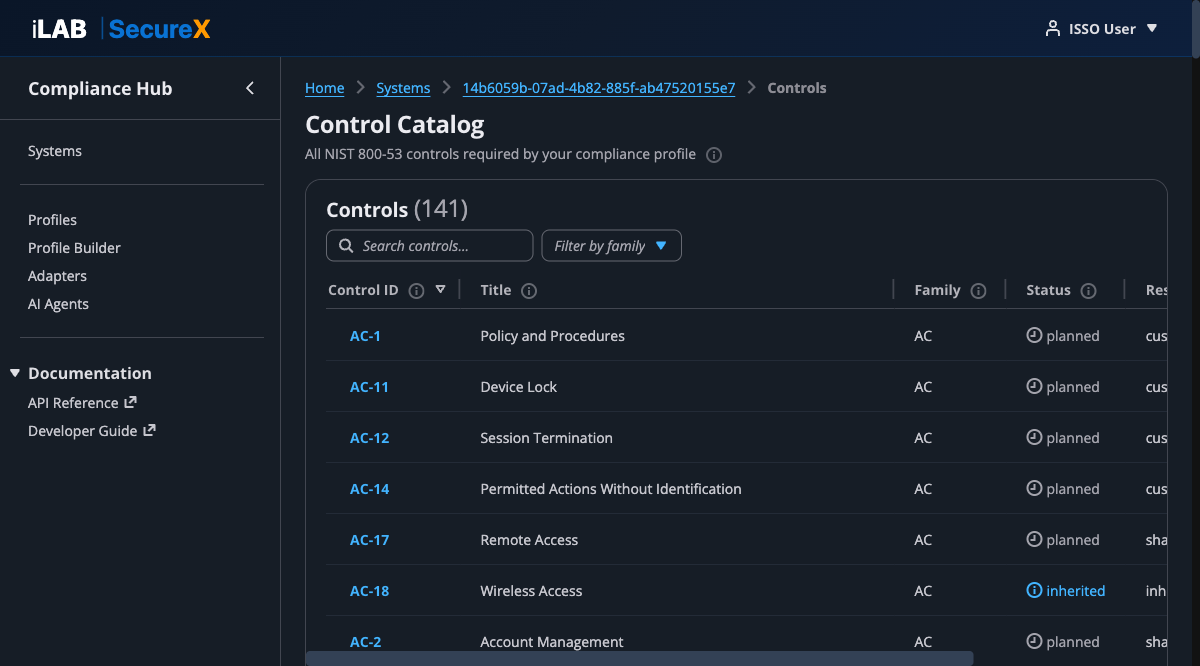
Task: Go to Home breadcrumb
Action: (x=325, y=88)
